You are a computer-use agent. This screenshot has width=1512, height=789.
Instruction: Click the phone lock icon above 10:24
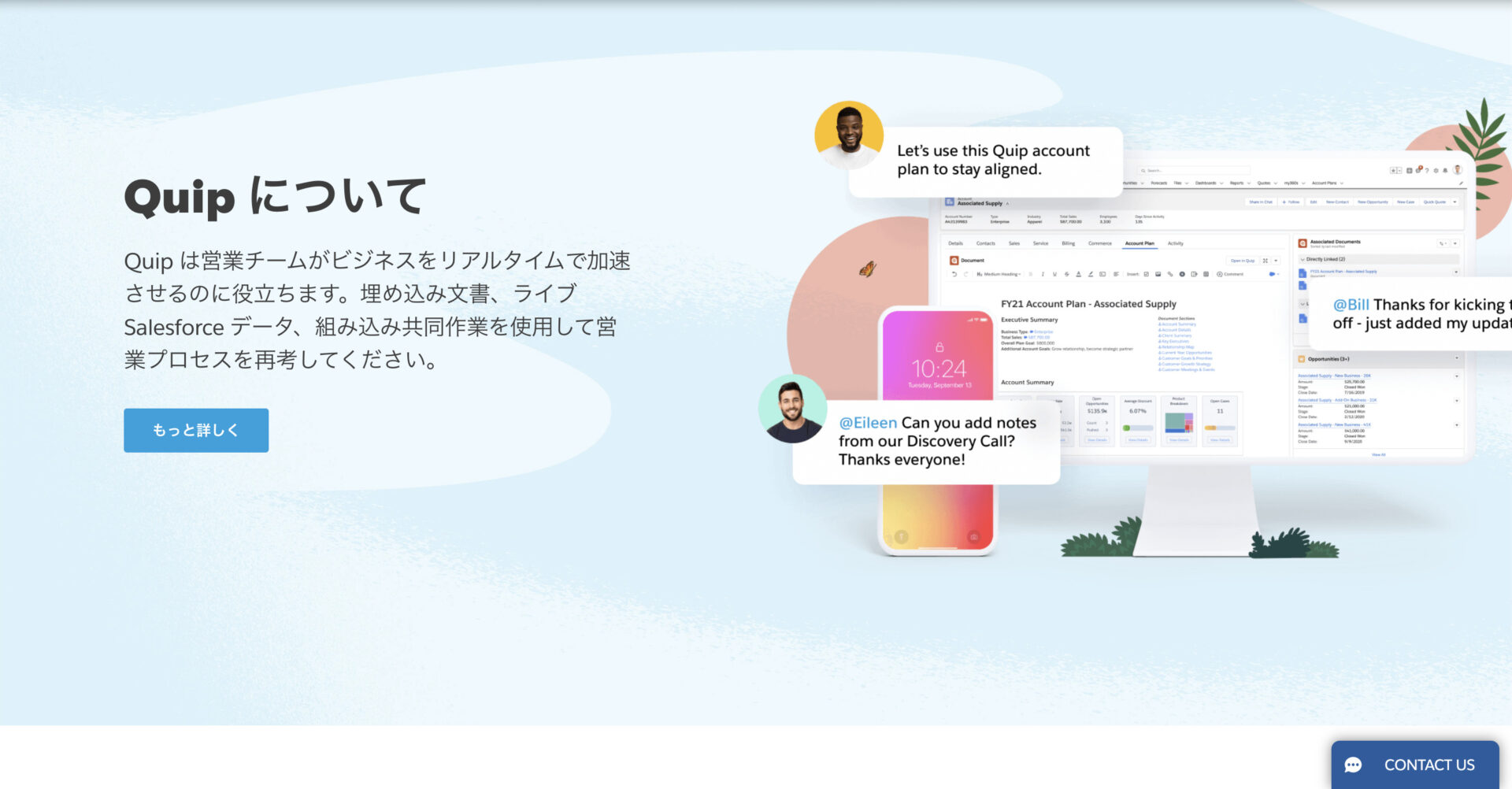tap(939, 347)
